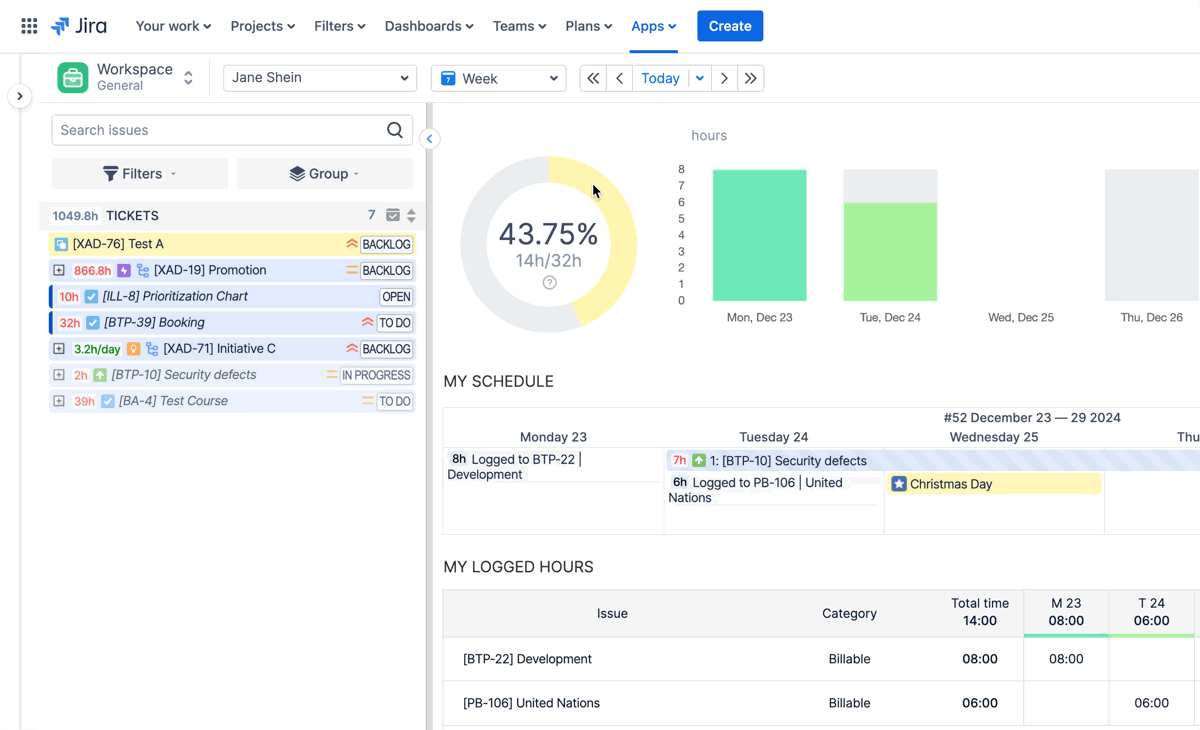The width and height of the screenshot is (1200, 730).
Task: Go to next week arrow
Action: [725, 78]
